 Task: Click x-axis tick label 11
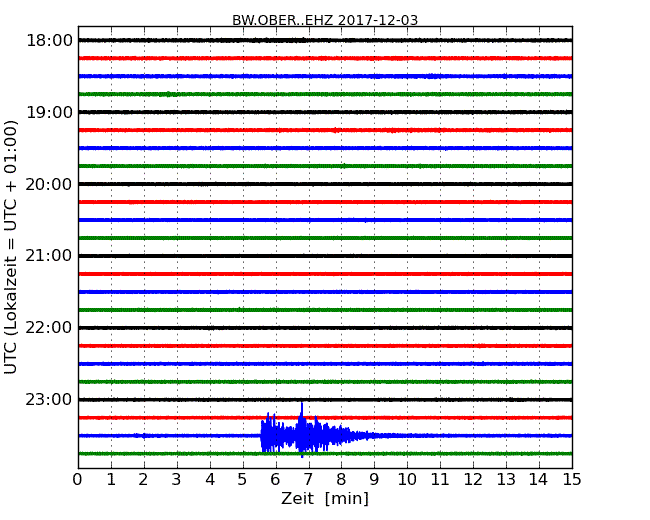440,480
